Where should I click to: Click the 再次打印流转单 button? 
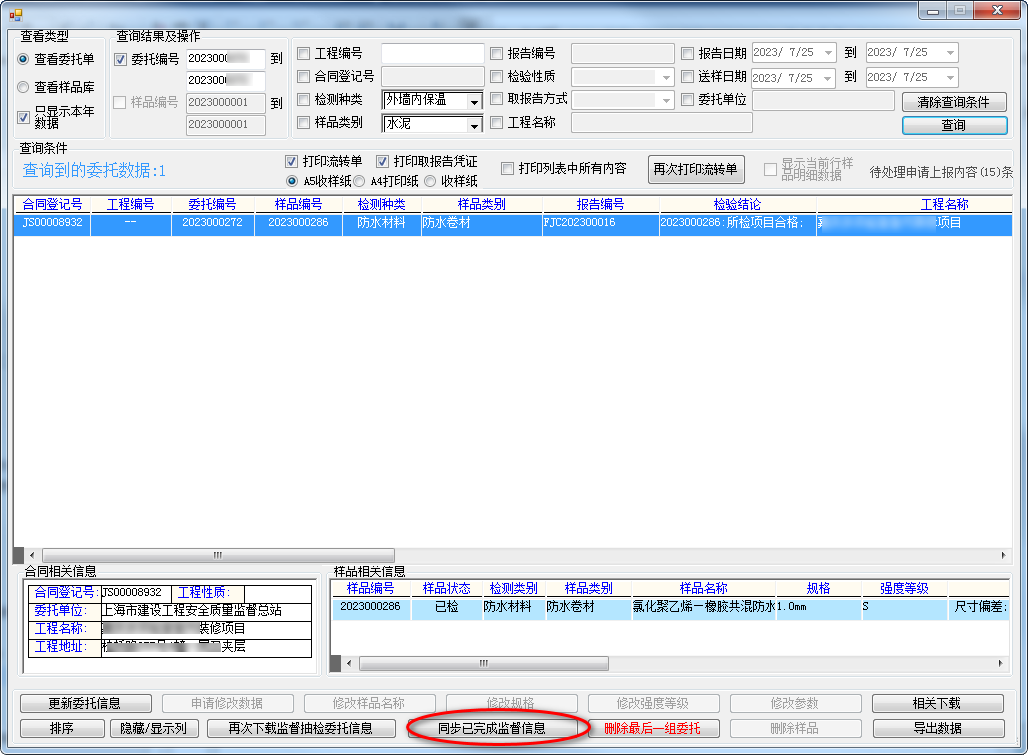pos(696,169)
